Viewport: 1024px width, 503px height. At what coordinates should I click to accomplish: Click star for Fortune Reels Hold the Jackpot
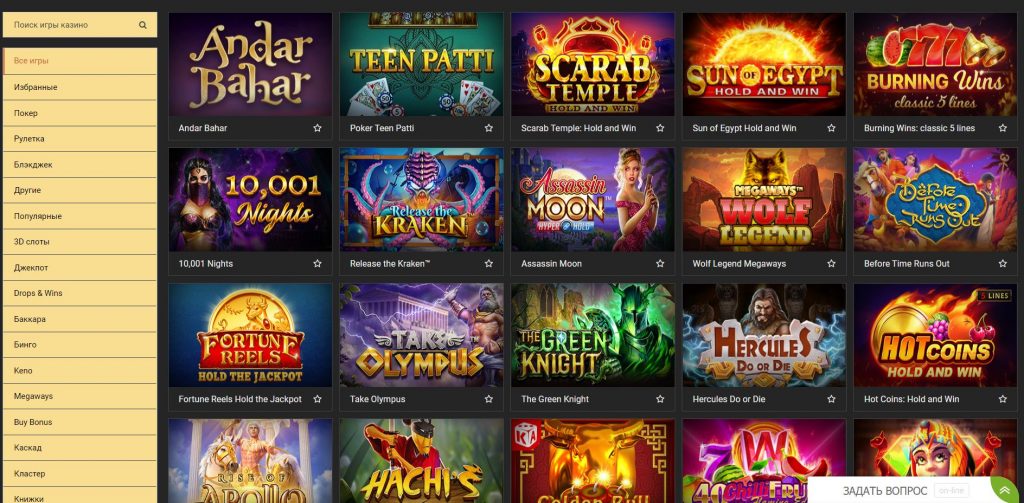pyautogui.click(x=317, y=399)
